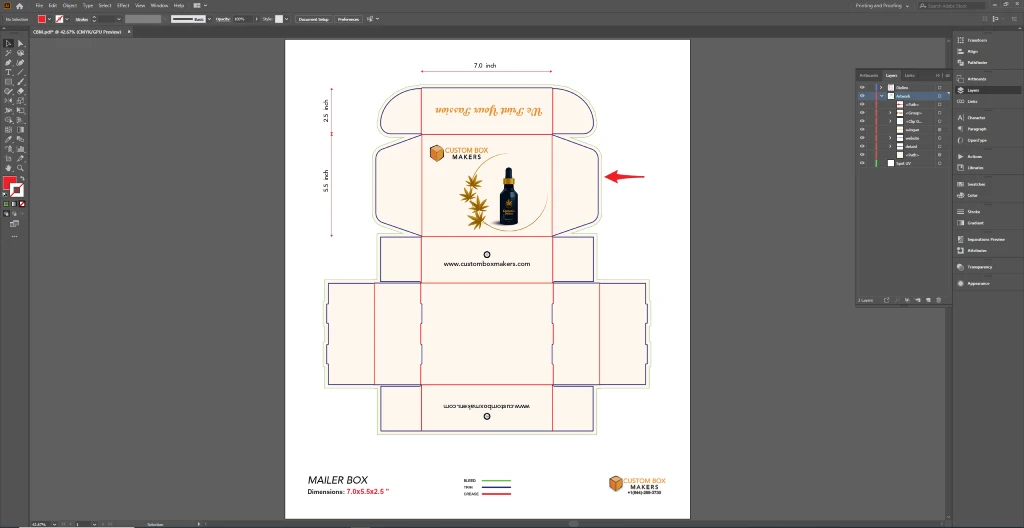Select the Selection tool arrow

point(8,44)
